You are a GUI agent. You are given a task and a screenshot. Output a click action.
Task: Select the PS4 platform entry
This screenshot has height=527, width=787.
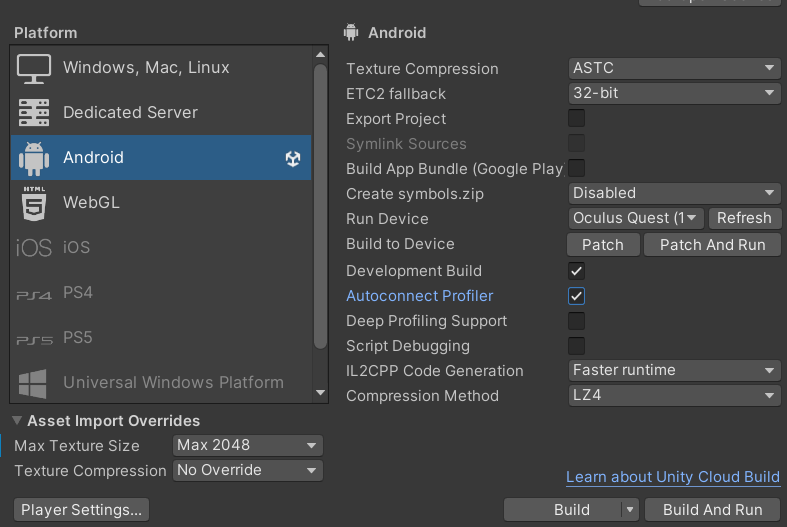point(161,293)
